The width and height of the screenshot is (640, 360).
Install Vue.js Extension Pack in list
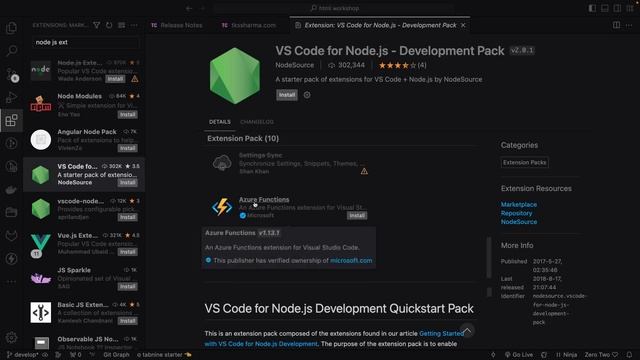tap(128, 252)
